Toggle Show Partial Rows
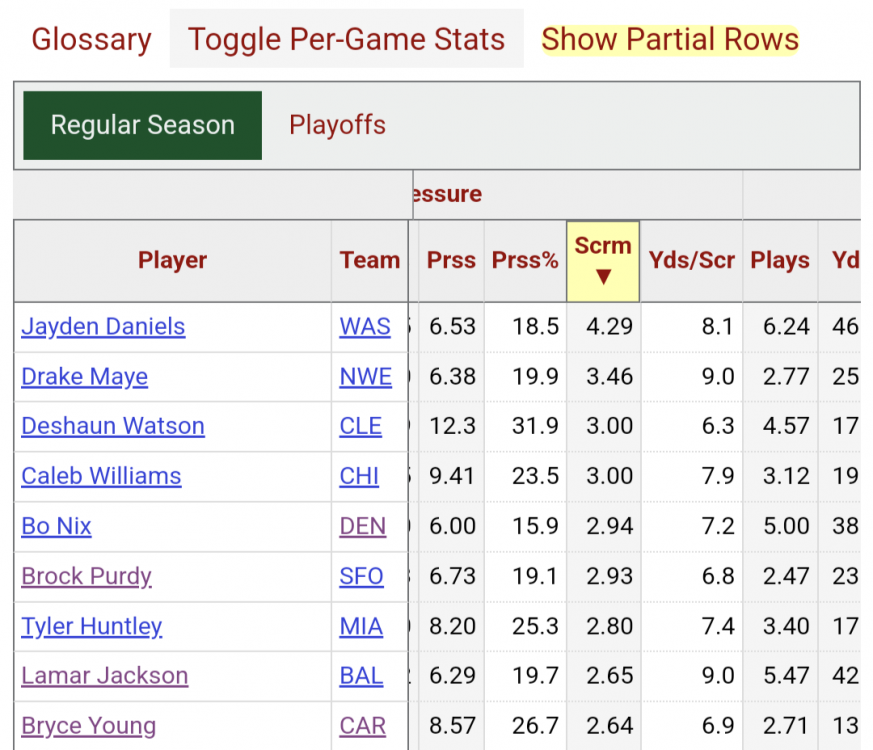Viewport: 873px width, 750px height. [x=670, y=40]
